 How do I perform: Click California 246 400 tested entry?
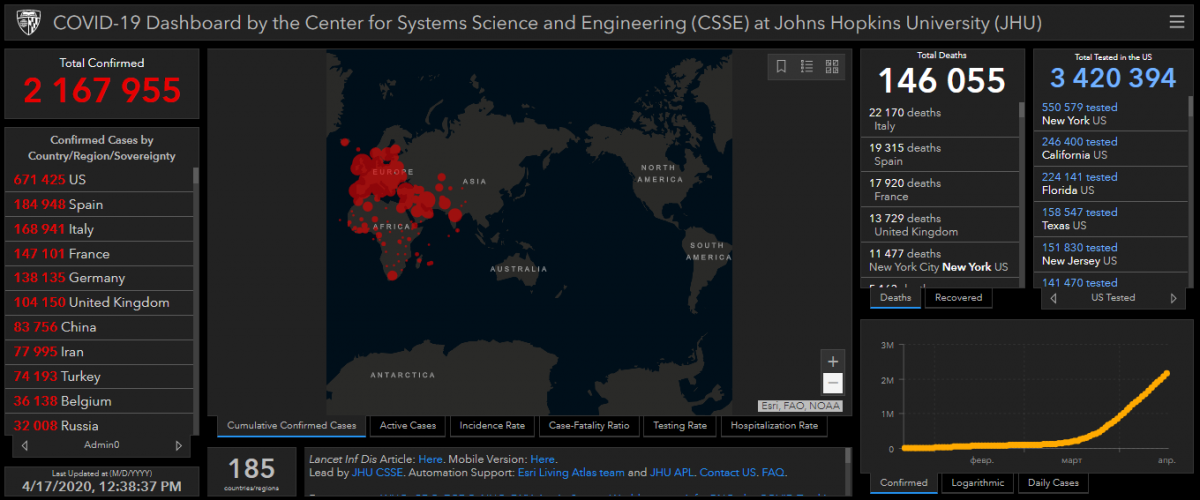(1111, 148)
